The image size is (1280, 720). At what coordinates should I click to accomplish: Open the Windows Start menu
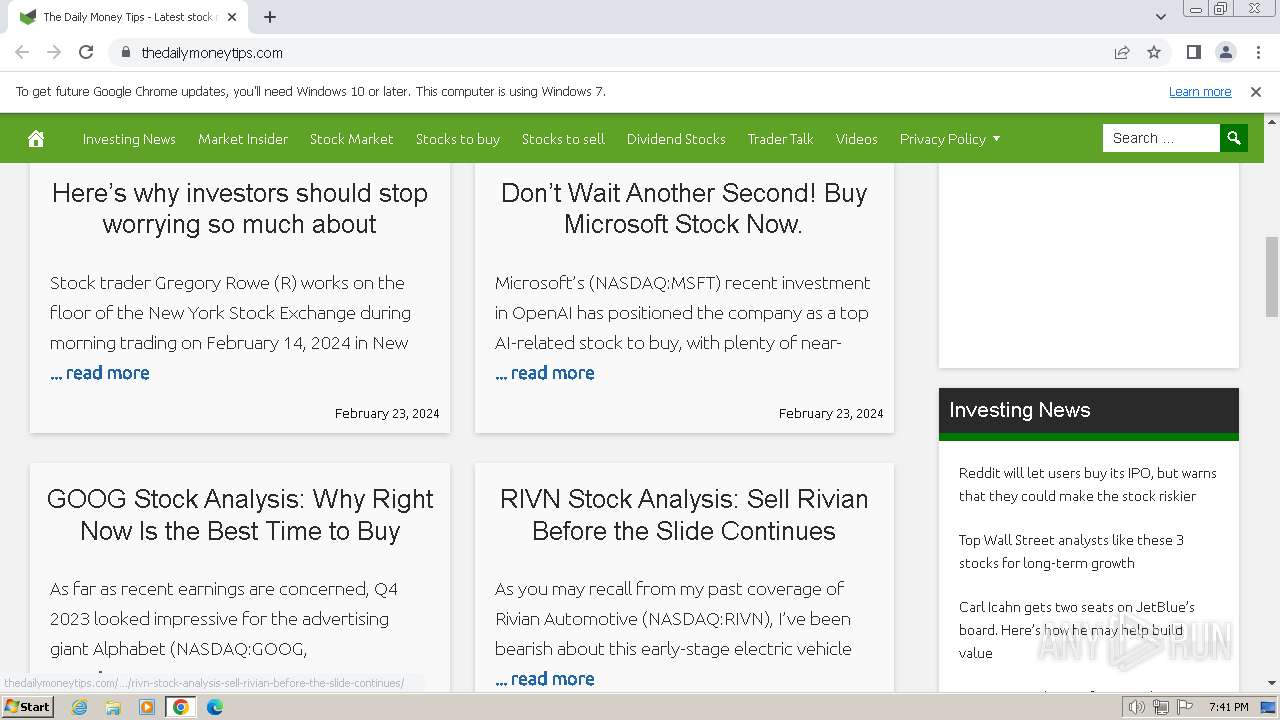coord(27,707)
